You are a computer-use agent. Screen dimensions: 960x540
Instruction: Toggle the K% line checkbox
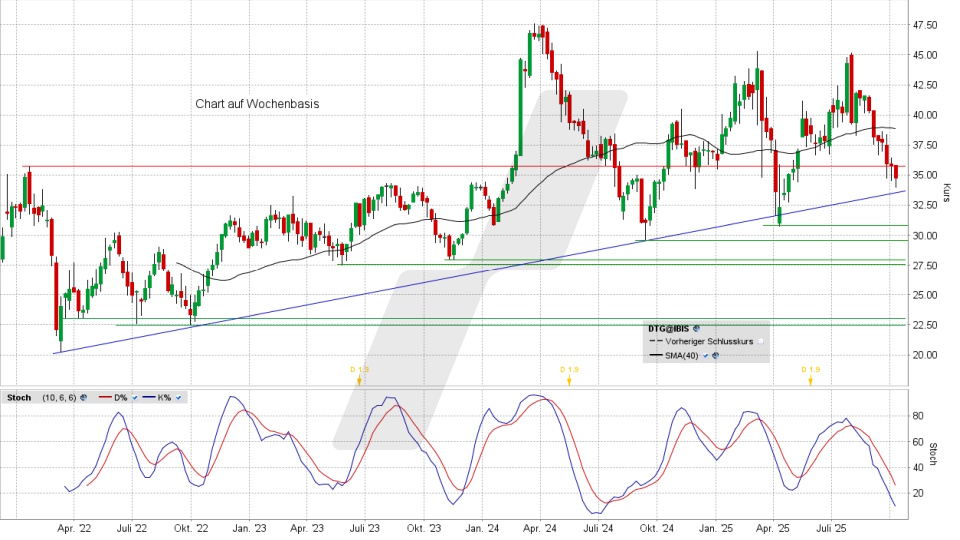pos(178,397)
